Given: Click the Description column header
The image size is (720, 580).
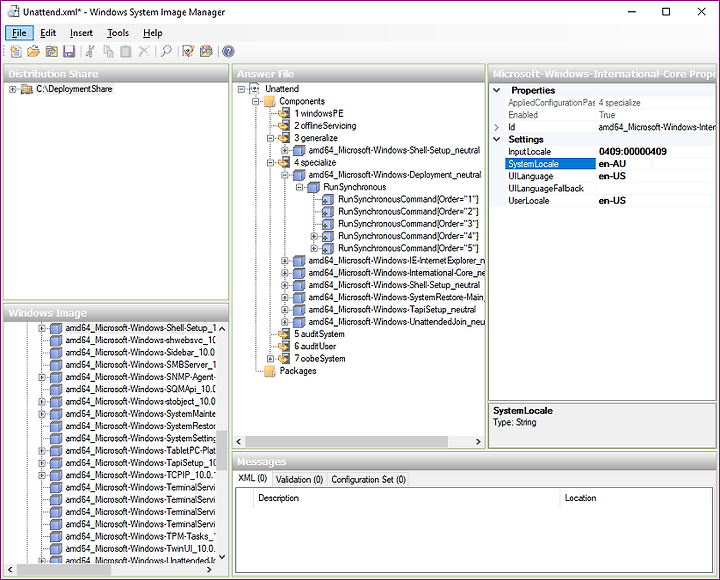Looking at the screenshot, I should coord(406,498).
